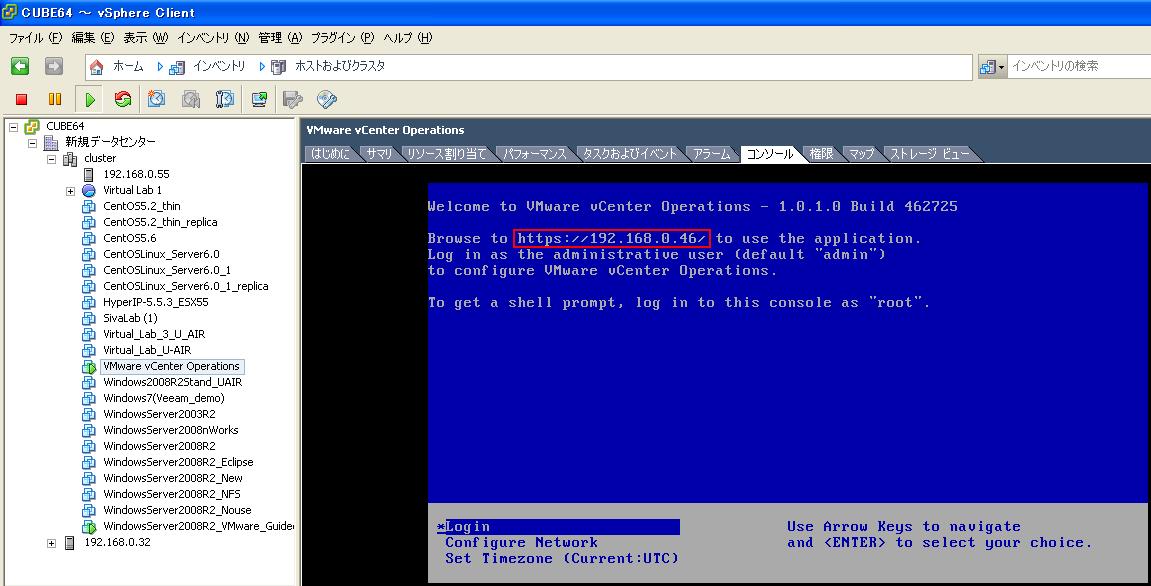Image resolution: width=1151 pixels, height=586 pixels.
Task: Open the breadcrumb arrow before ホストおよびクラスタ
Action: [262, 66]
